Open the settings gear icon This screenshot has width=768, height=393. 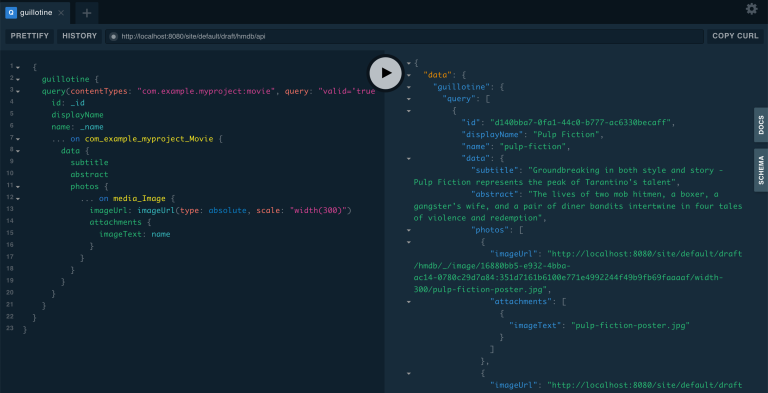751,9
